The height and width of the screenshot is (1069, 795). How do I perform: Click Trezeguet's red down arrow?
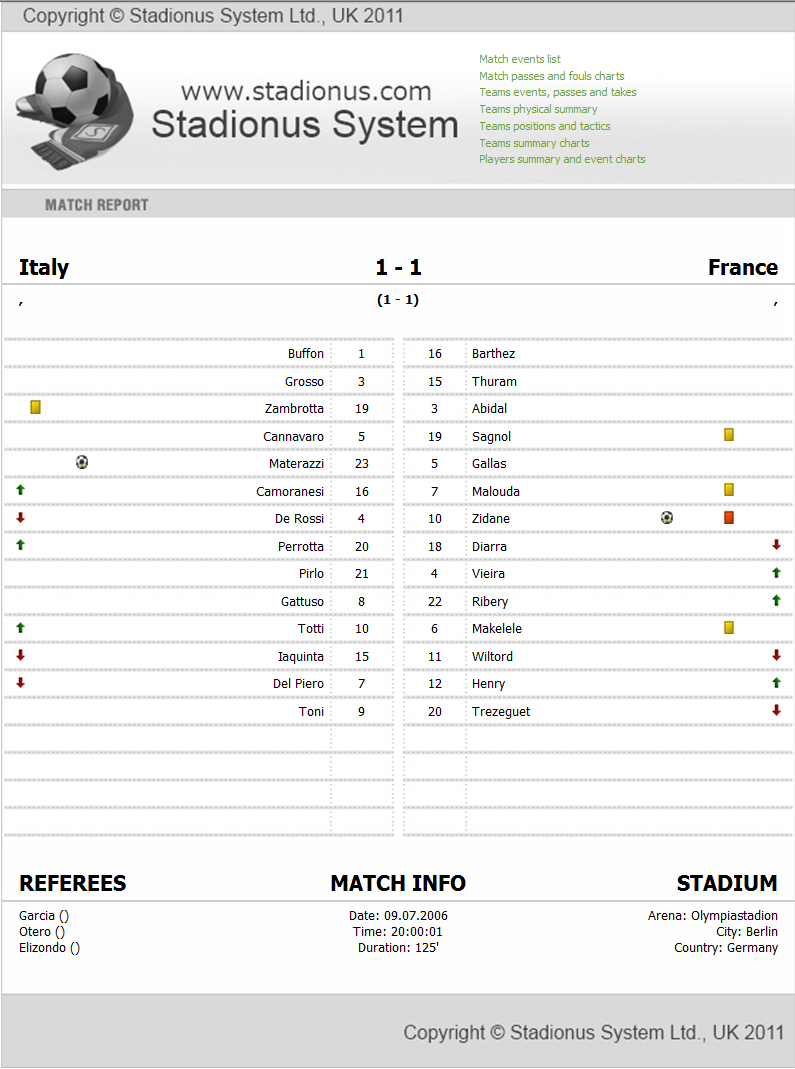(x=776, y=710)
